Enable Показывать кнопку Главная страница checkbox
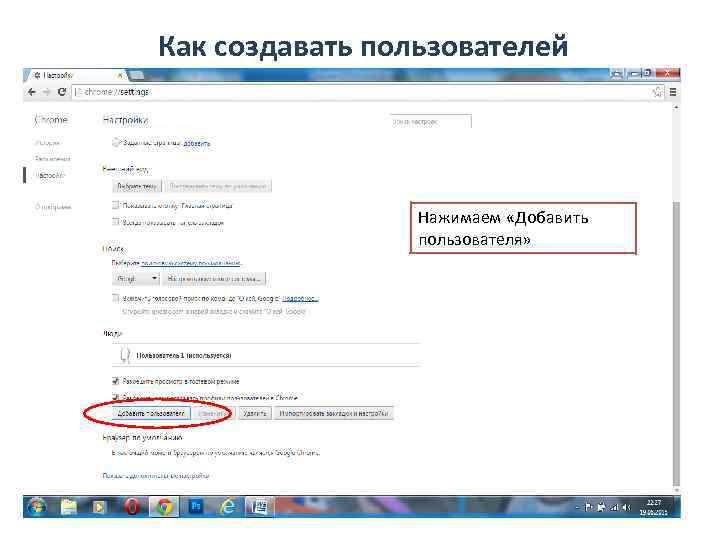The height and width of the screenshot is (540, 720). tap(116, 205)
